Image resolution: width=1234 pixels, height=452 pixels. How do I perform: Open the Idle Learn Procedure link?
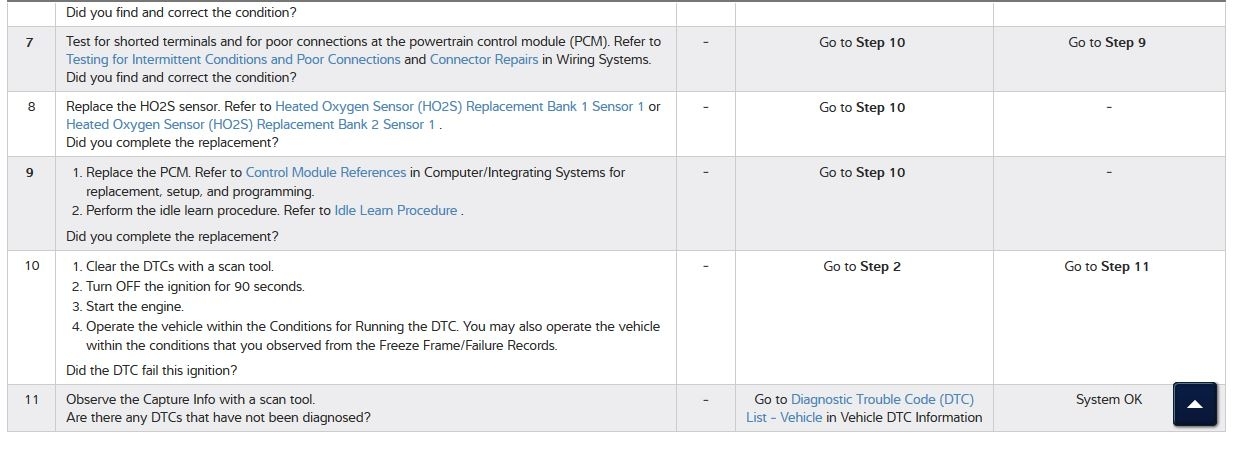[x=396, y=210]
